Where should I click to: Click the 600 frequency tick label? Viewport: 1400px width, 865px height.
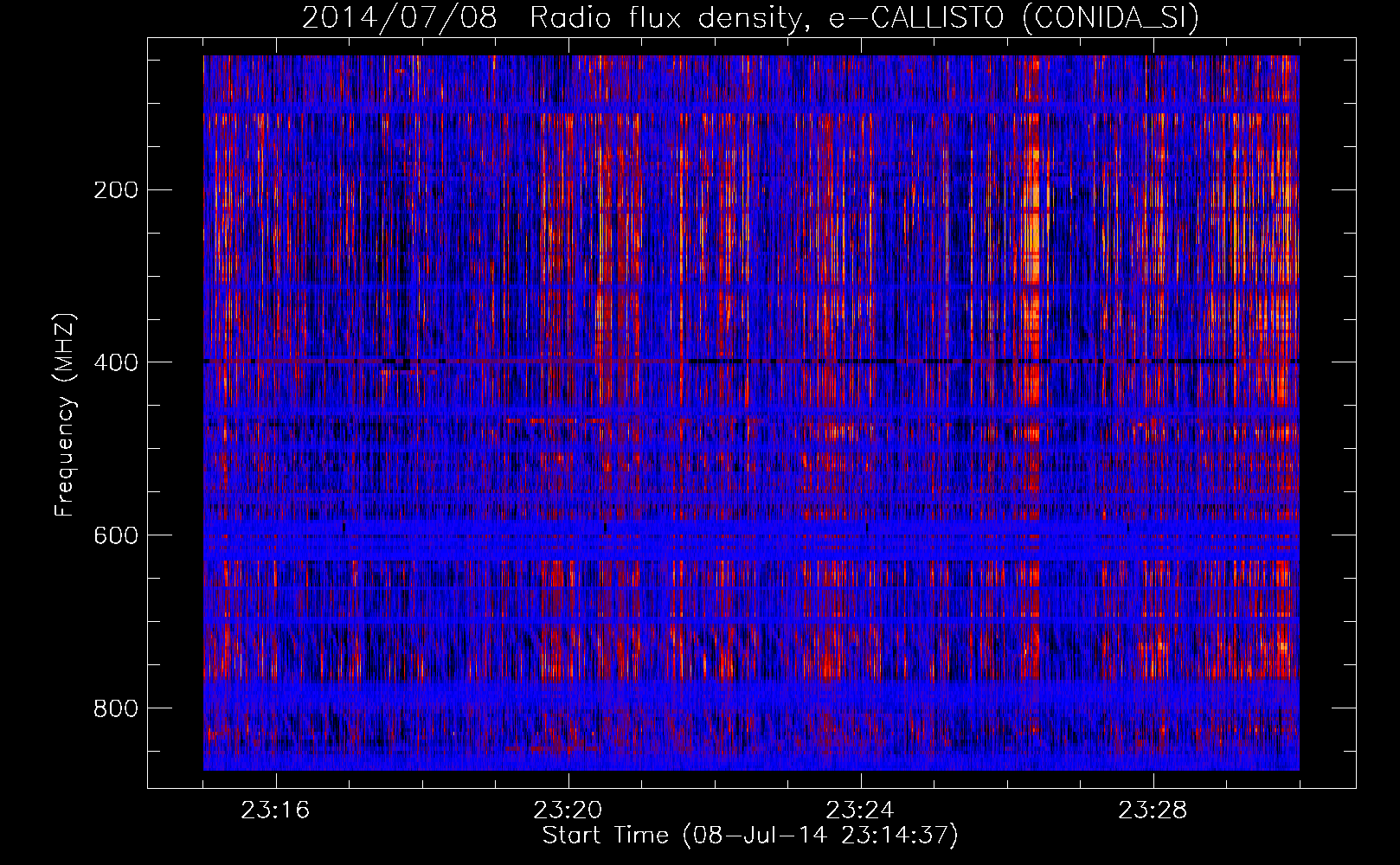click(x=116, y=535)
